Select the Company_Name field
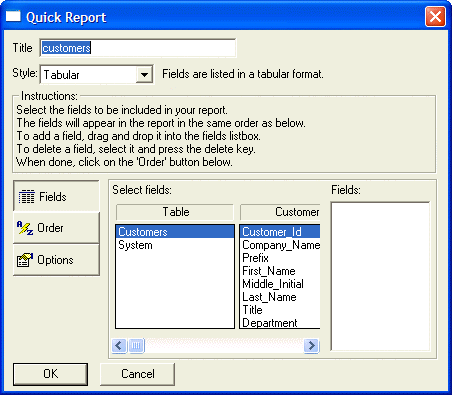This screenshot has width=452, height=395. [280, 245]
